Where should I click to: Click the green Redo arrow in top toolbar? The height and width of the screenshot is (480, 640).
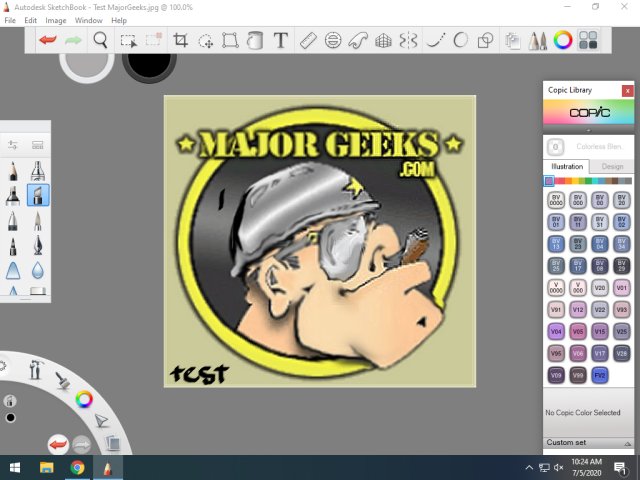click(73, 40)
